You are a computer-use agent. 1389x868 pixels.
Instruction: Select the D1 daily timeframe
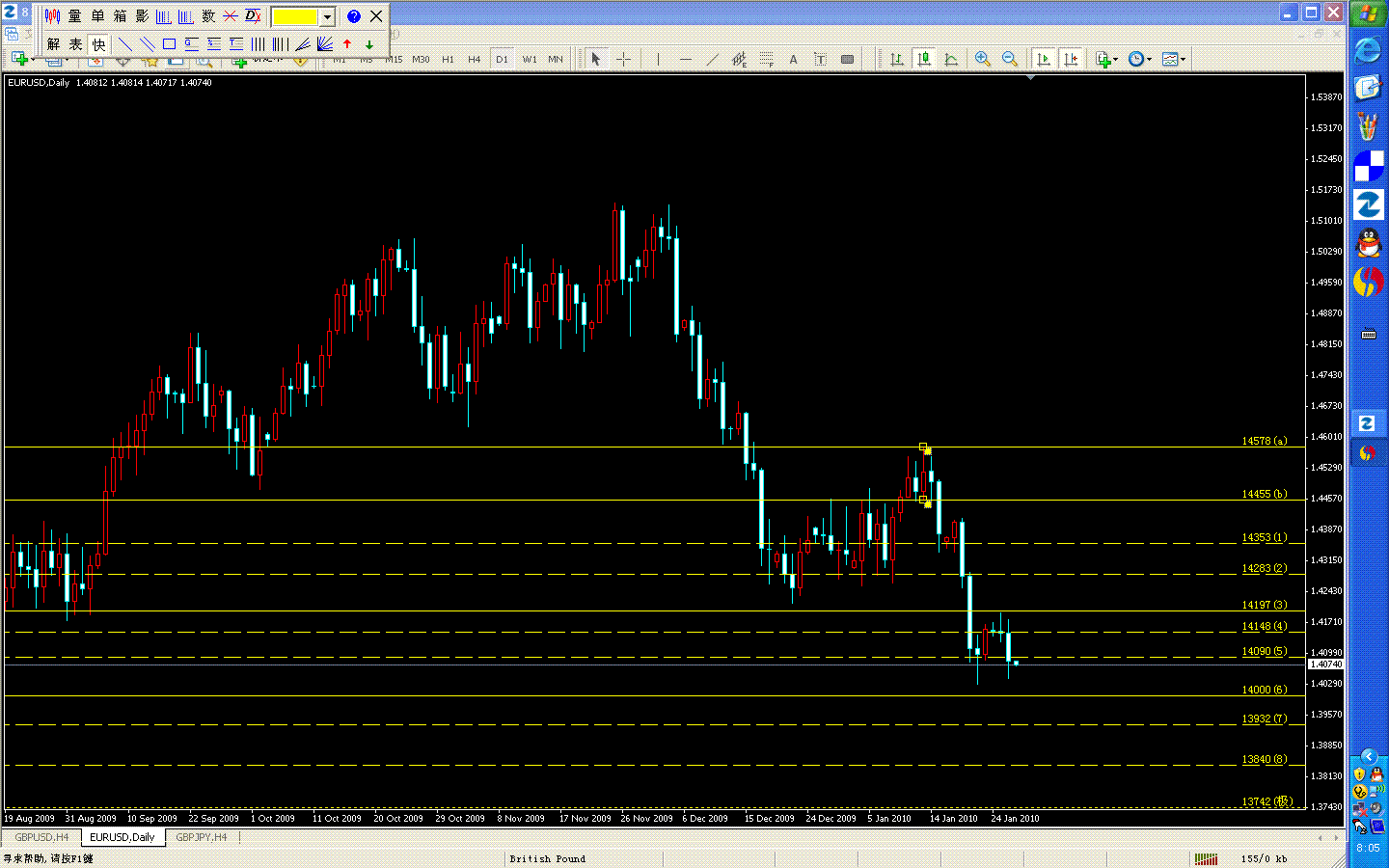[502, 60]
